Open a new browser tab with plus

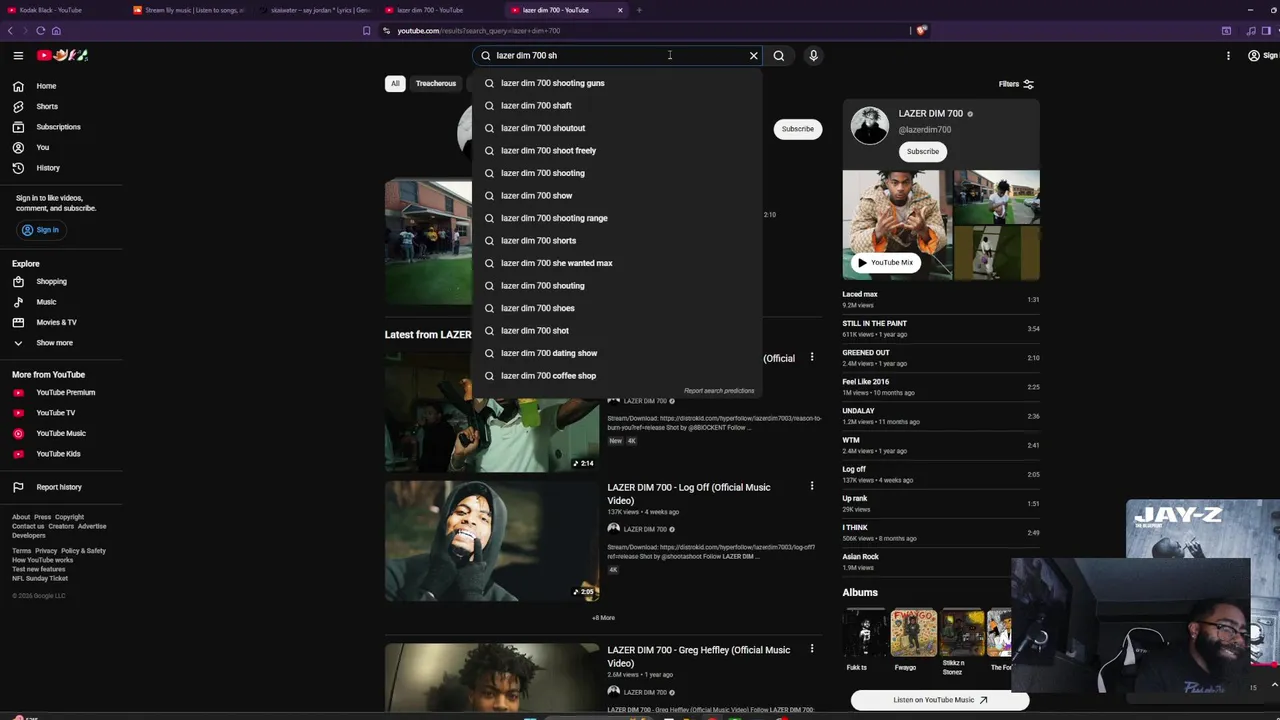tap(639, 10)
